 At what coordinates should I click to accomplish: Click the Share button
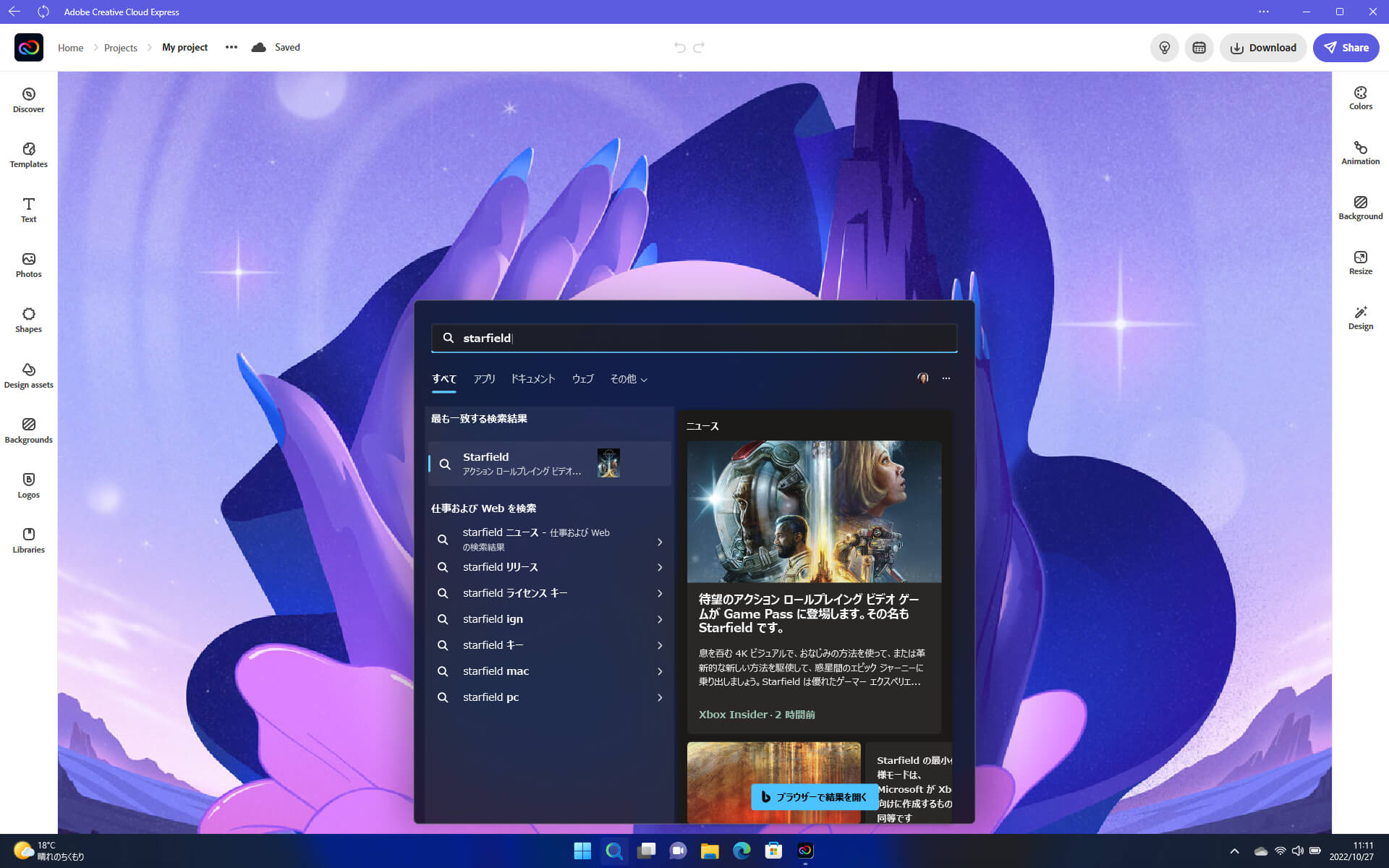pos(1346,48)
